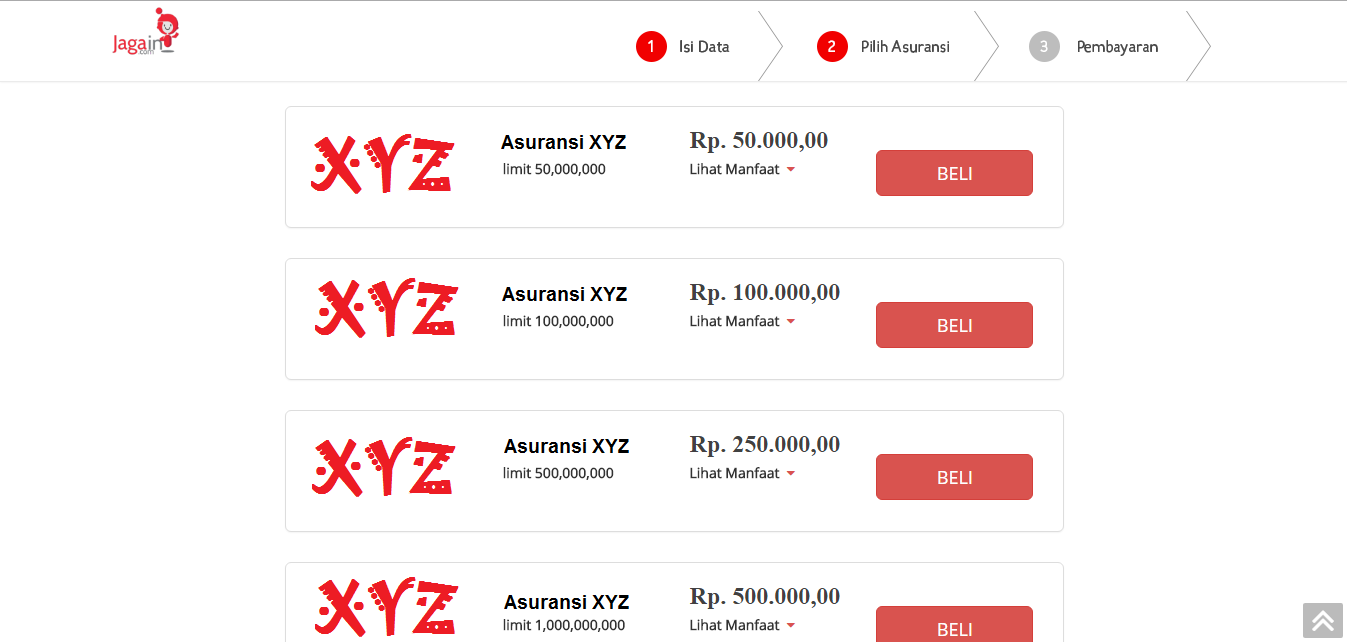Click XYZ logo in the Rp. 250.000 plan
This screenshot has width=1347, height=642.
(383, 466)
